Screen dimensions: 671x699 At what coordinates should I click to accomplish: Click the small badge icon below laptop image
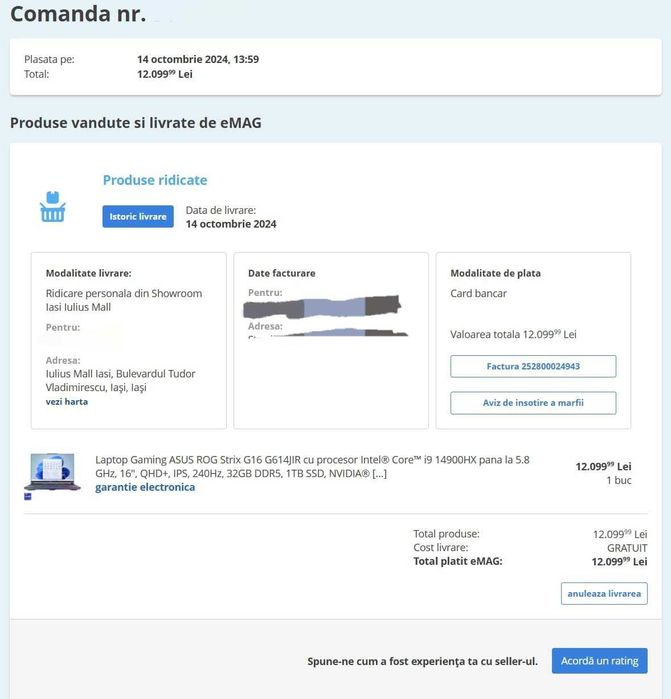28,496
